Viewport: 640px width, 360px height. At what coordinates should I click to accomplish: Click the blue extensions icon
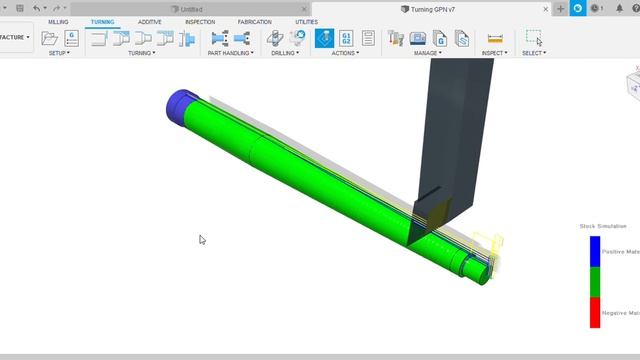coord(578,8)
